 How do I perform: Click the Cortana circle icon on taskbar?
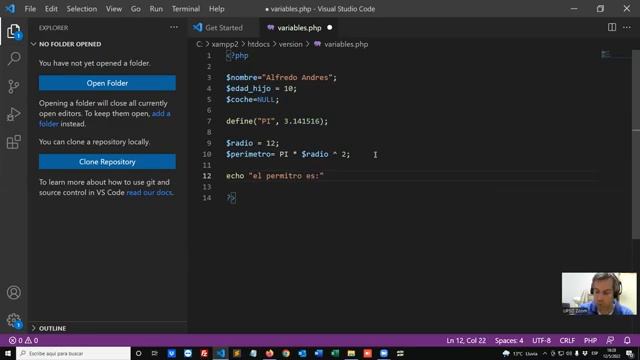pyautogui.click(x=138, y=353)
